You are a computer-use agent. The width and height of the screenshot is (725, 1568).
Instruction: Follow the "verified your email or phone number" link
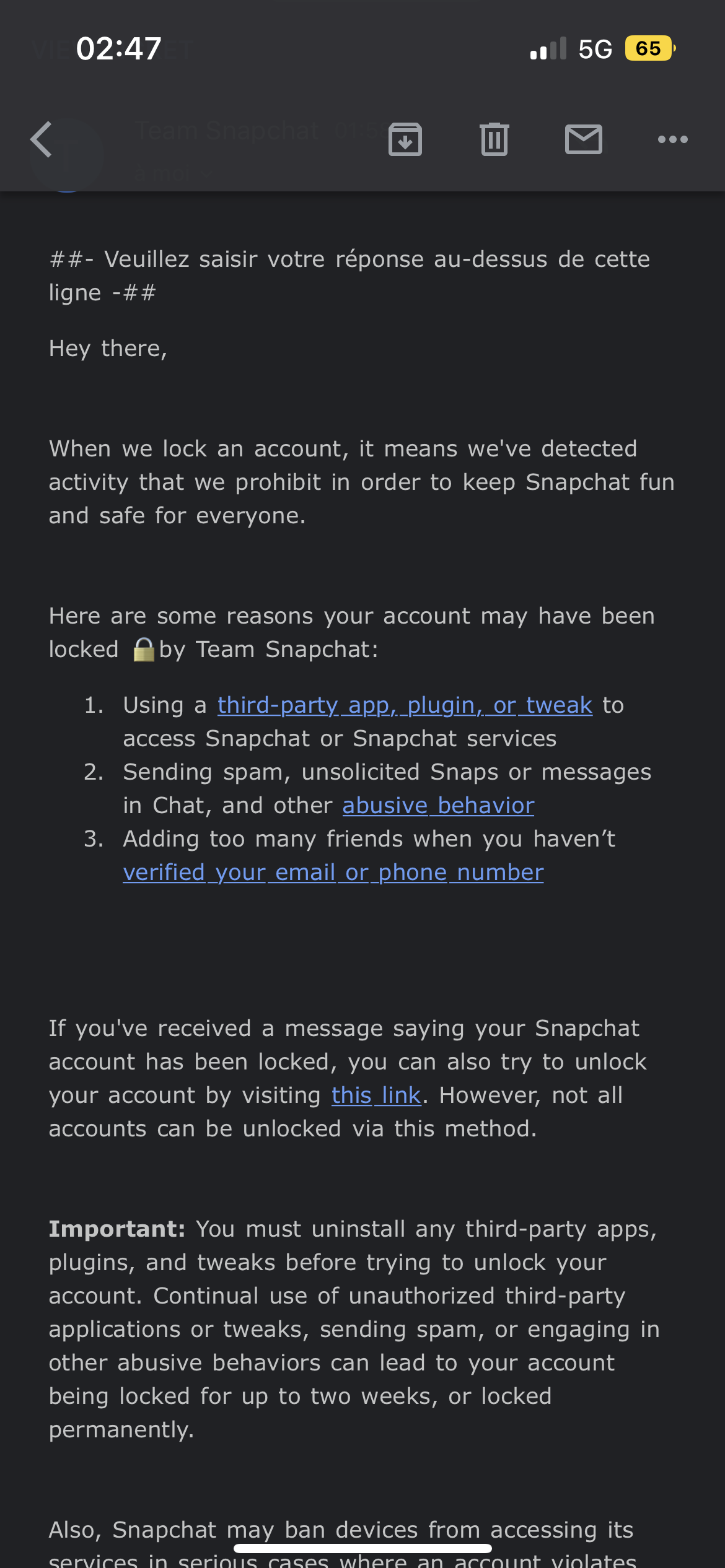(x=333, y=873)
